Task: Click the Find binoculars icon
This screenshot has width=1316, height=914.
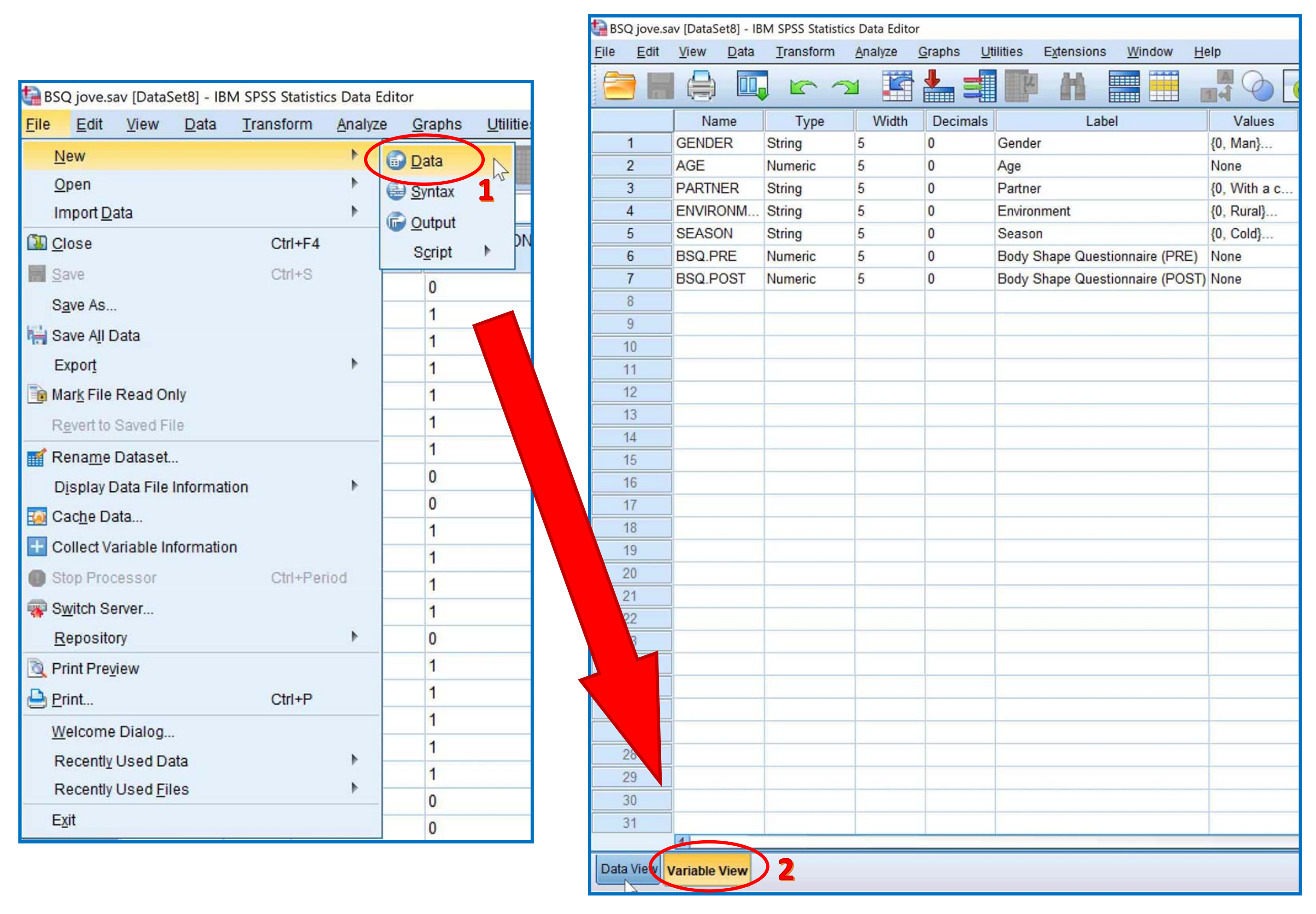Action: (1072, 86)
